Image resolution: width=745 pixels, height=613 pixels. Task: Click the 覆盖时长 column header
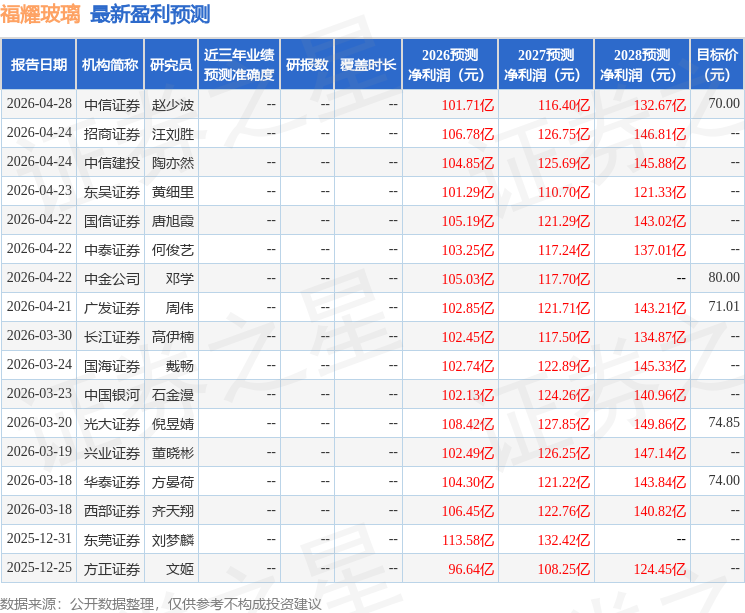368,64
